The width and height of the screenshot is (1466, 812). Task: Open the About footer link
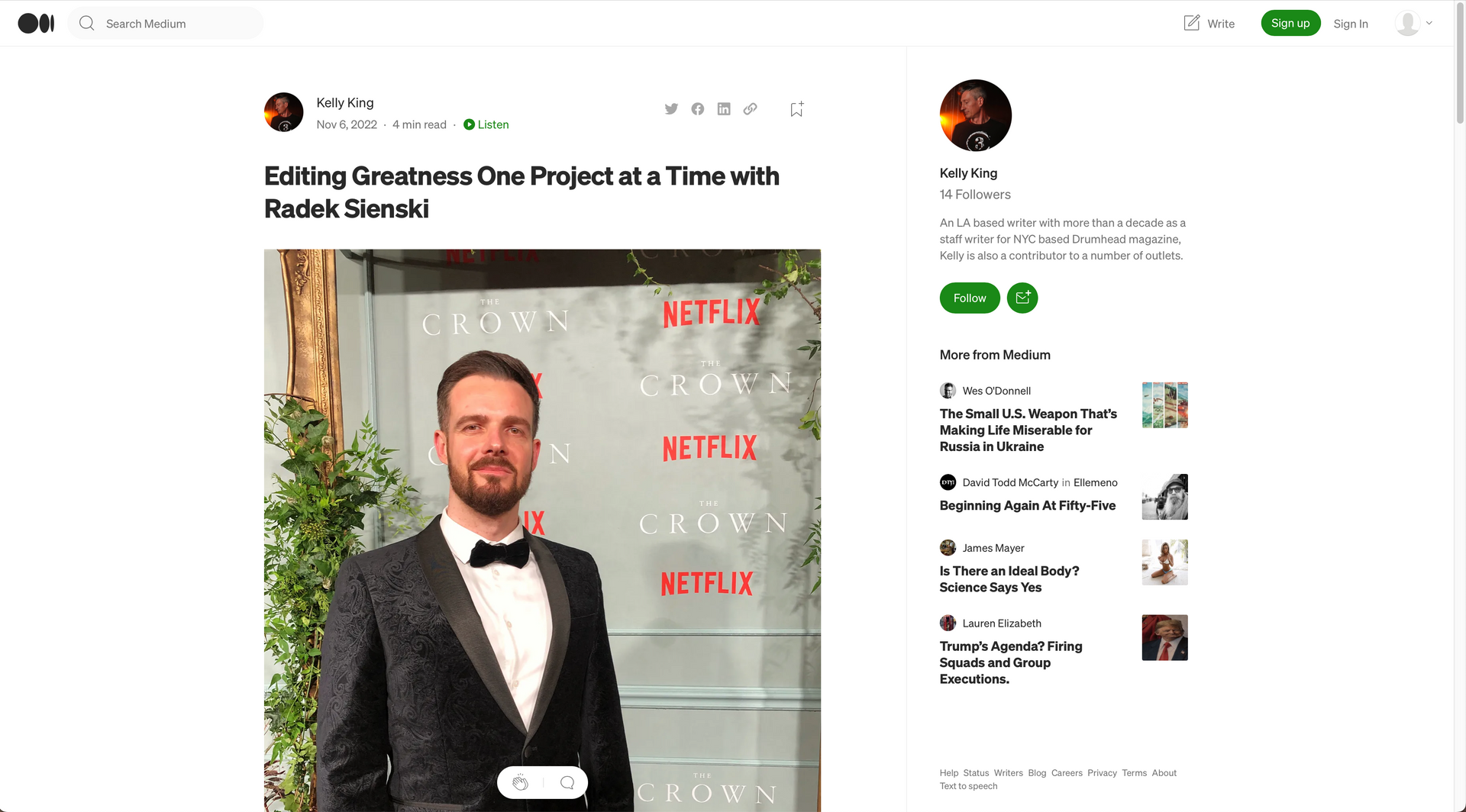(x=1164, y=773)
